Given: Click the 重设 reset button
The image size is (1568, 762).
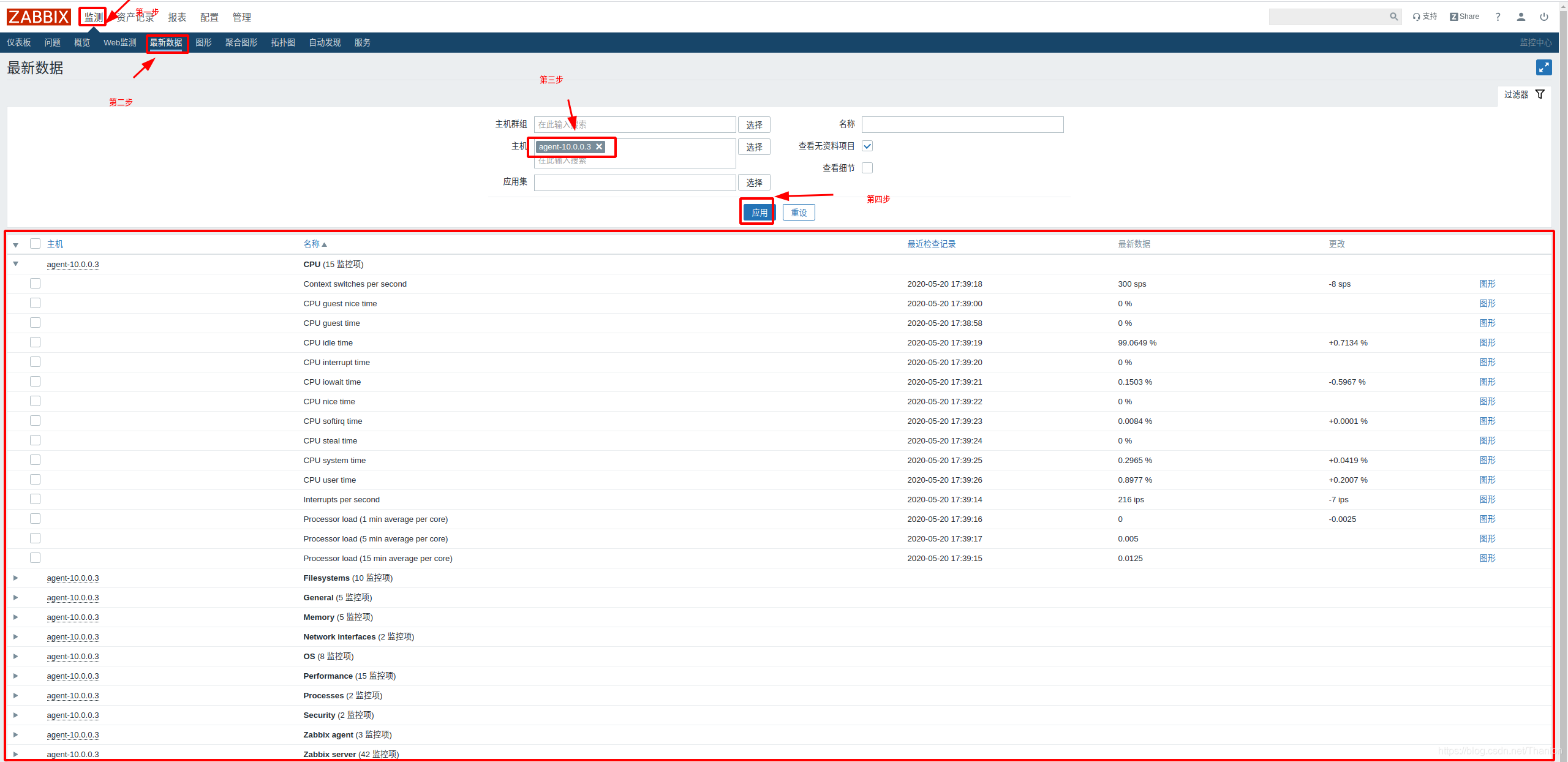Looking at the screenshot, I should click(799, 213).
